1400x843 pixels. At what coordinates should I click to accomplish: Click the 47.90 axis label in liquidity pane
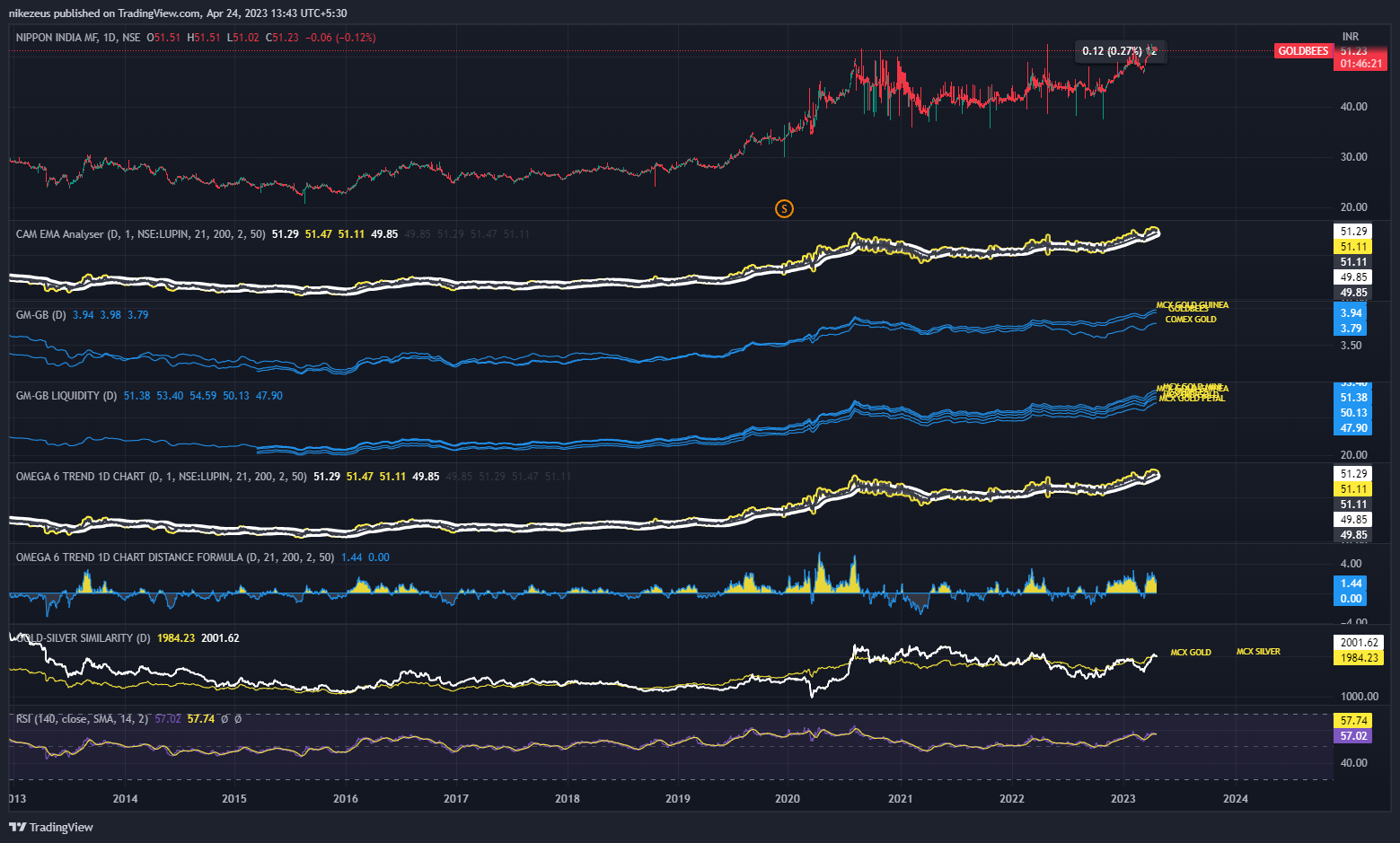tap(1353, 428)
